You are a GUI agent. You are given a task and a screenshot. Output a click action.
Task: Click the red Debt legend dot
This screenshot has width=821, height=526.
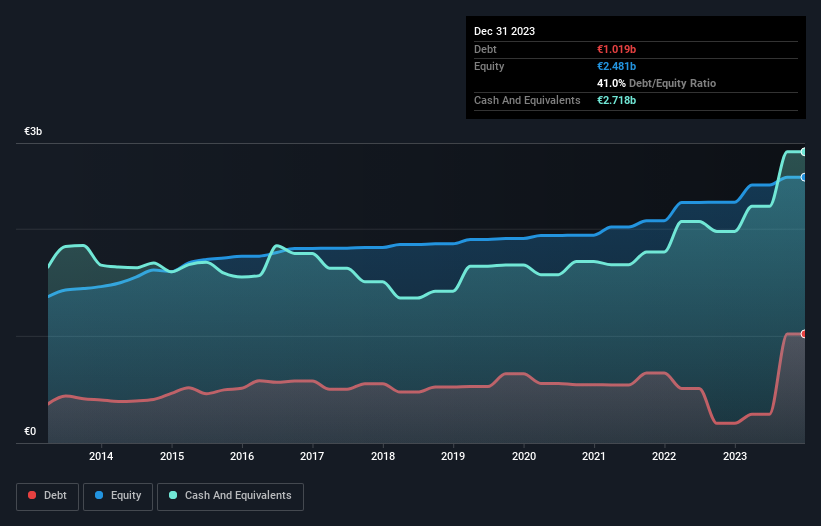pyautogui.click(x=32, y=495)
